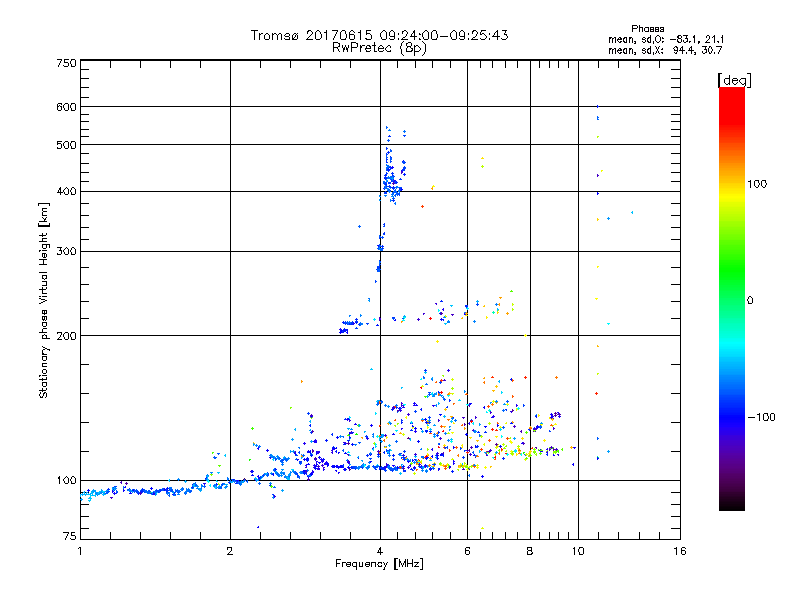800x600 pixels.
Task: Click the y-axis tick label '500'
Action: (67, 145)
